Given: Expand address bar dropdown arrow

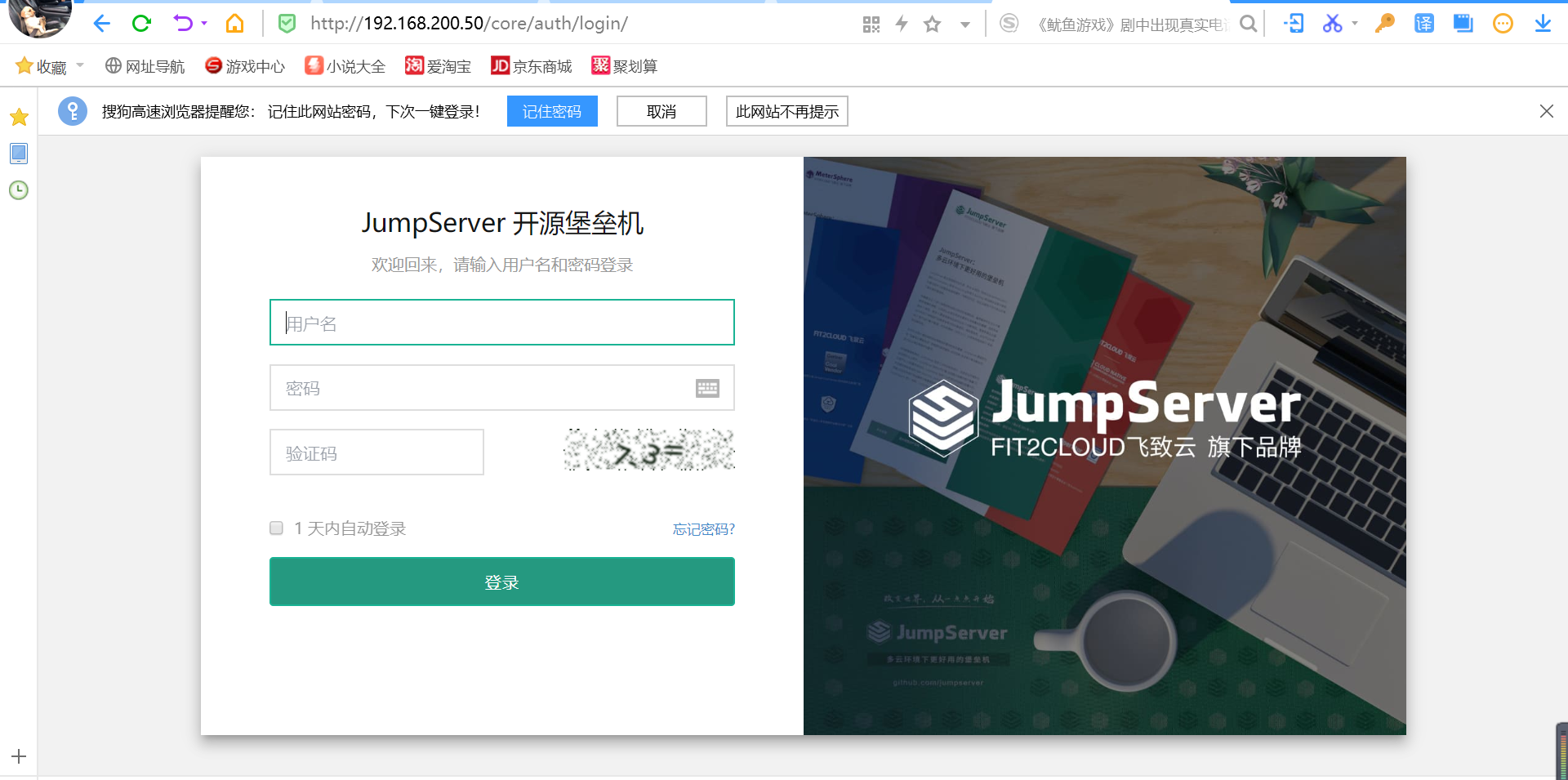Looking at the screenshot, I should pos(965,25).
